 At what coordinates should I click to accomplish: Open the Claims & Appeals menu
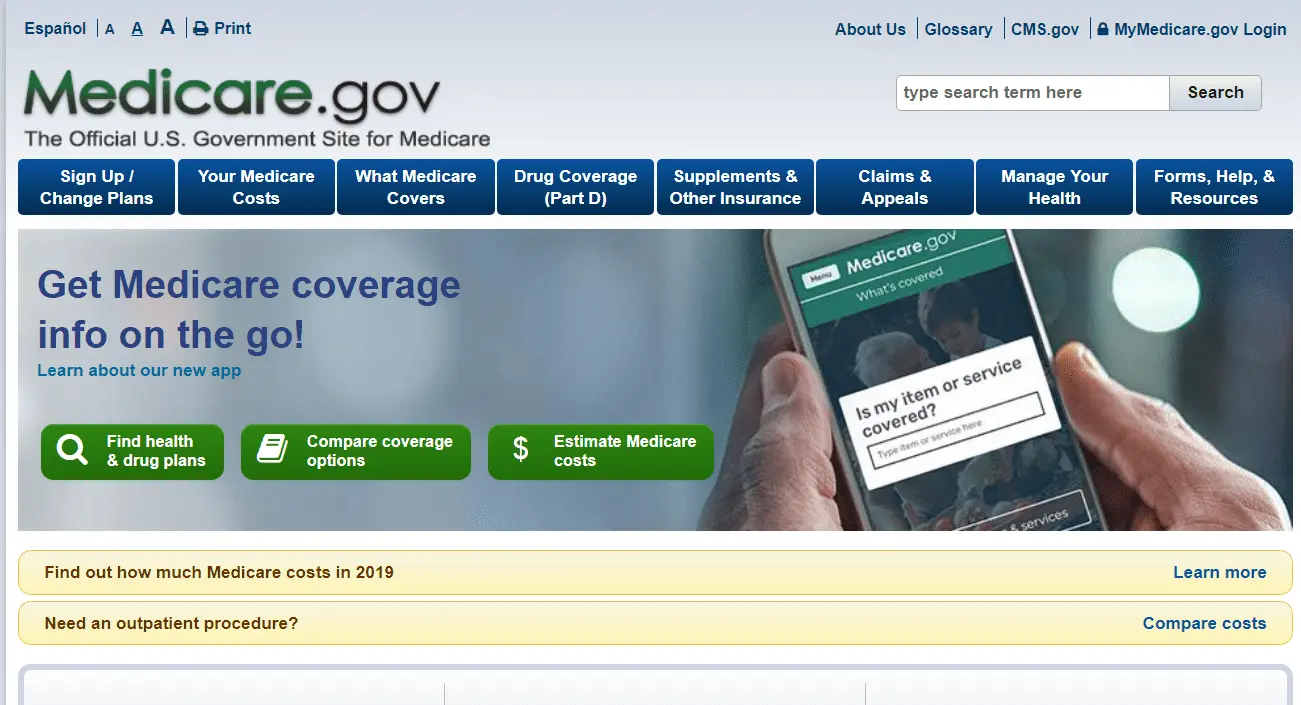click(895, 187)
